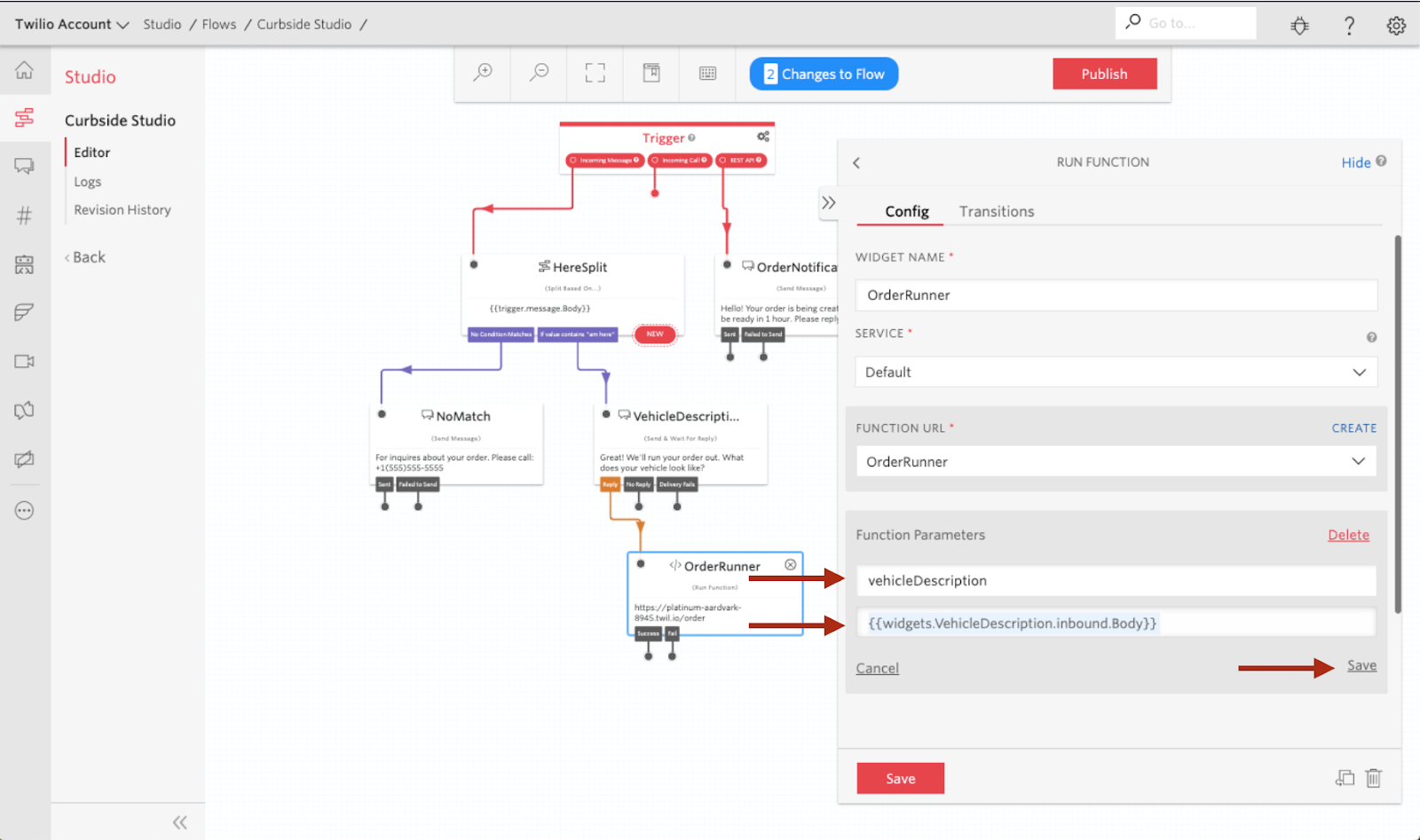1420x840 pixels.
Task: Open keyboard shortcuts icon in toolbar
Action: tap(707, 73)
